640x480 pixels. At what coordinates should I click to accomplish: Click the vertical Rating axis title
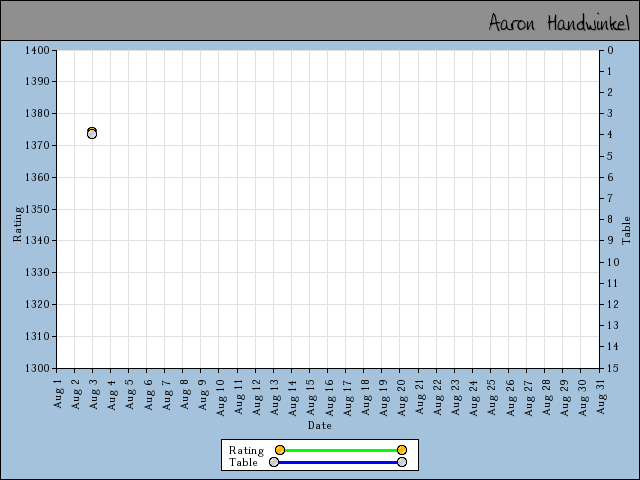[18, 224]
